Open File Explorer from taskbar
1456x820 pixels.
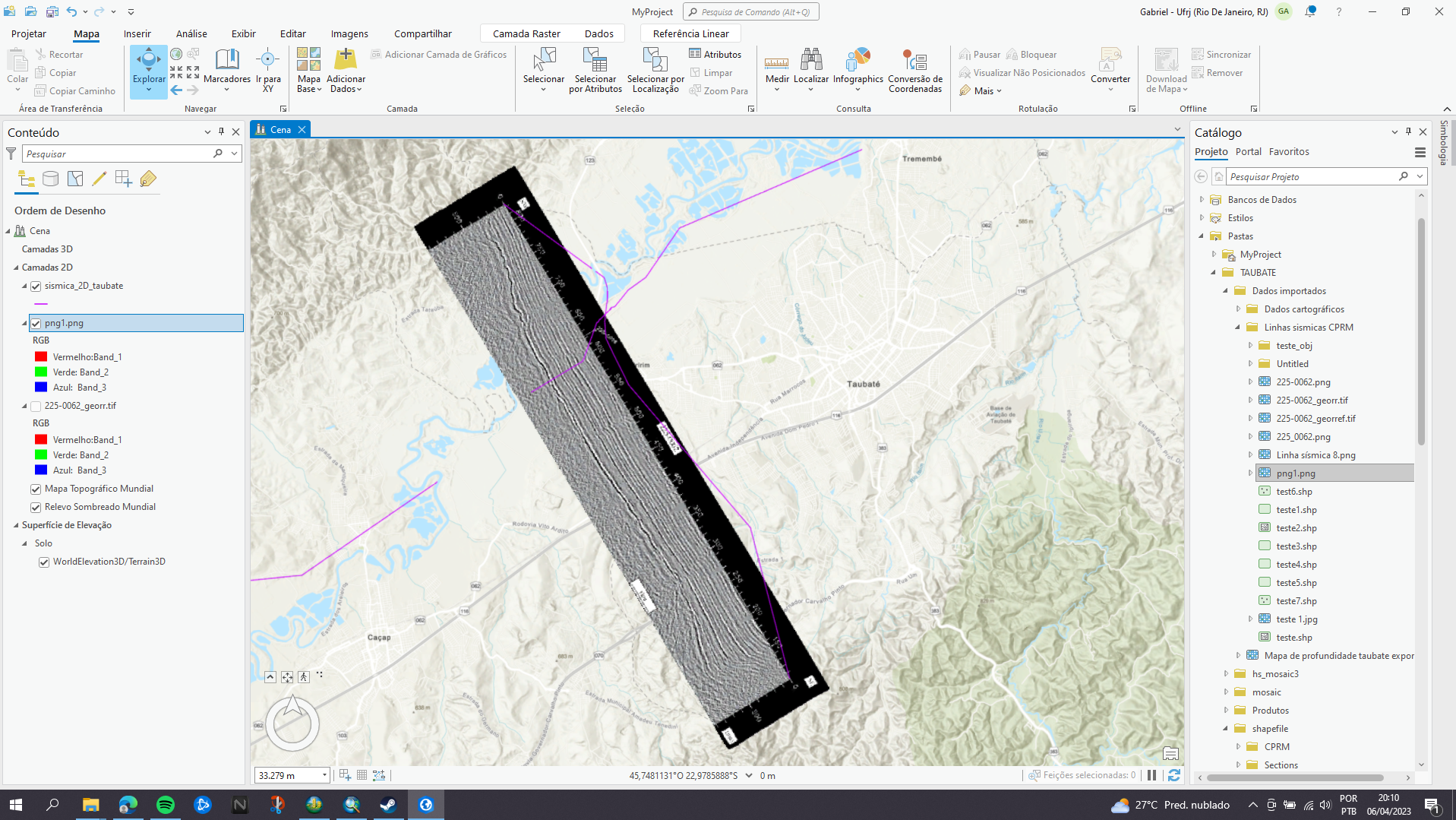(91, 805)
